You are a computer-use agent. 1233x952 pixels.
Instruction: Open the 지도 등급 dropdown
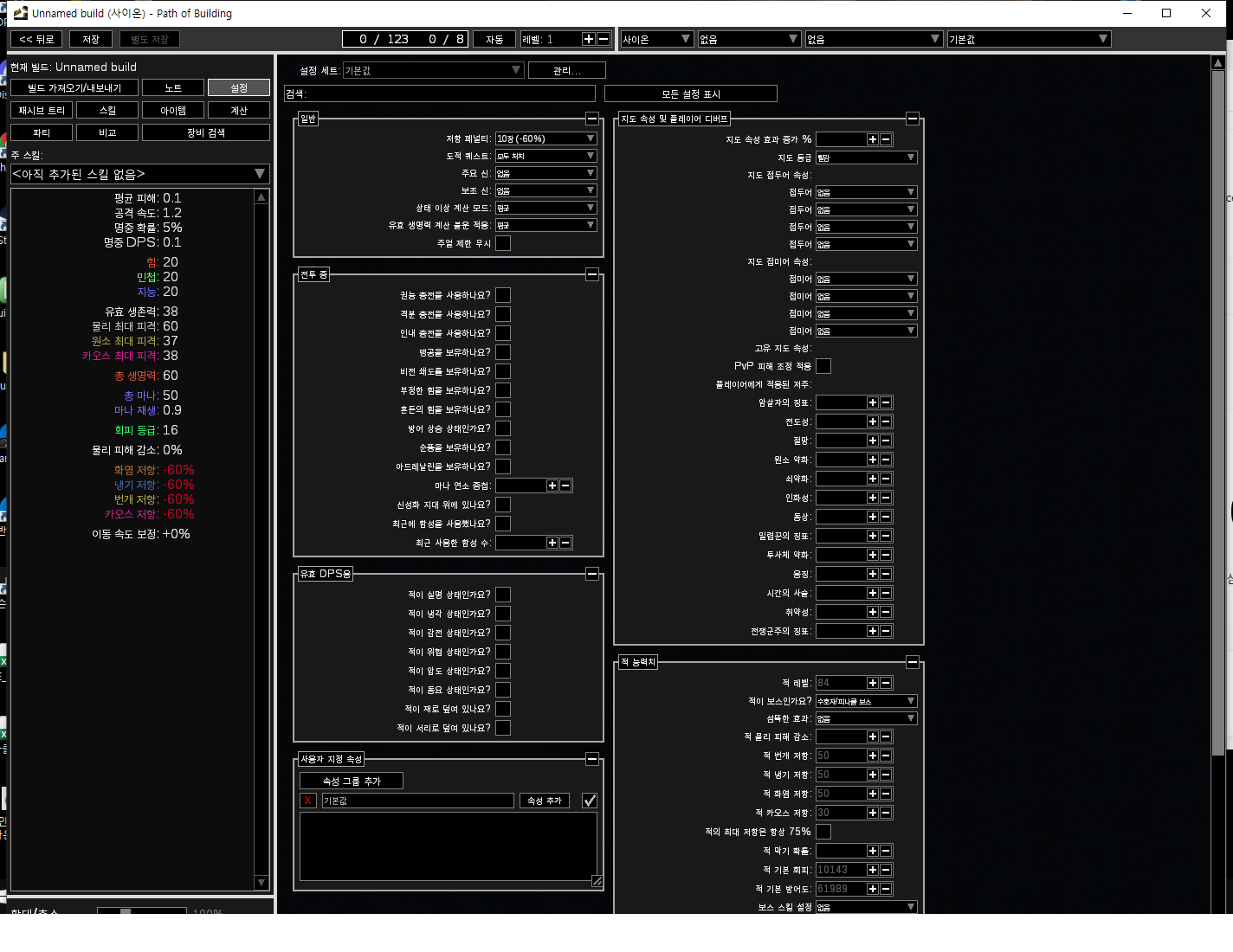pyautogui.click(x=867, y=158)
